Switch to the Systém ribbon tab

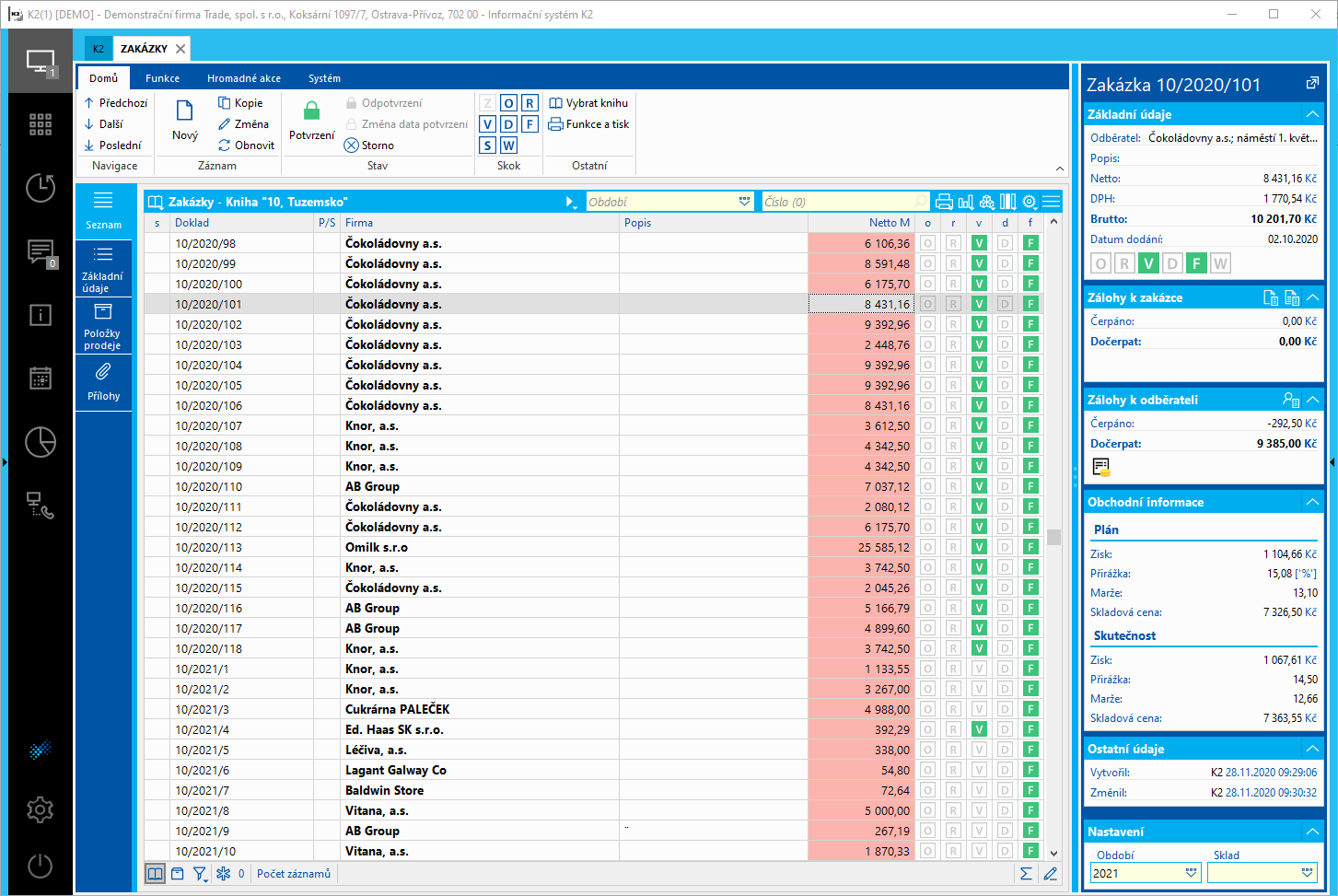coord(324,78)
